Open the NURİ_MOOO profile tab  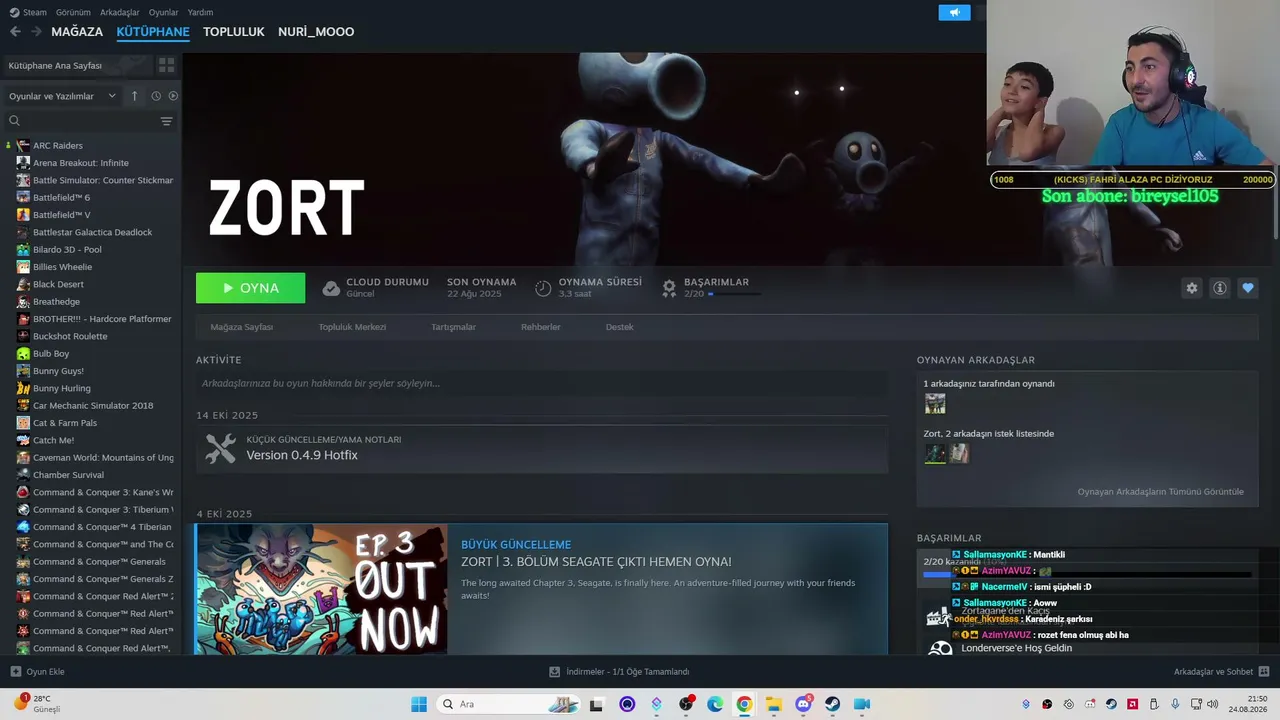(316, 32)
